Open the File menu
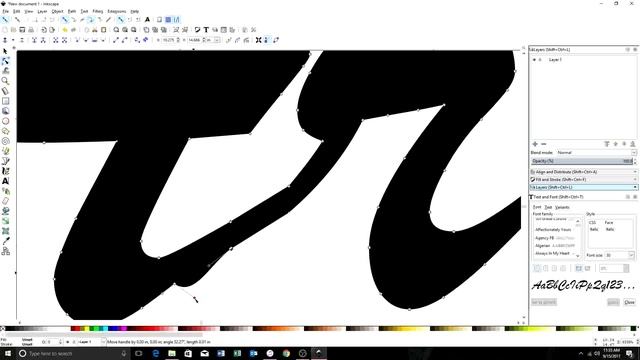The height and width of the screenshot is (360, 640). click(5, 11)
